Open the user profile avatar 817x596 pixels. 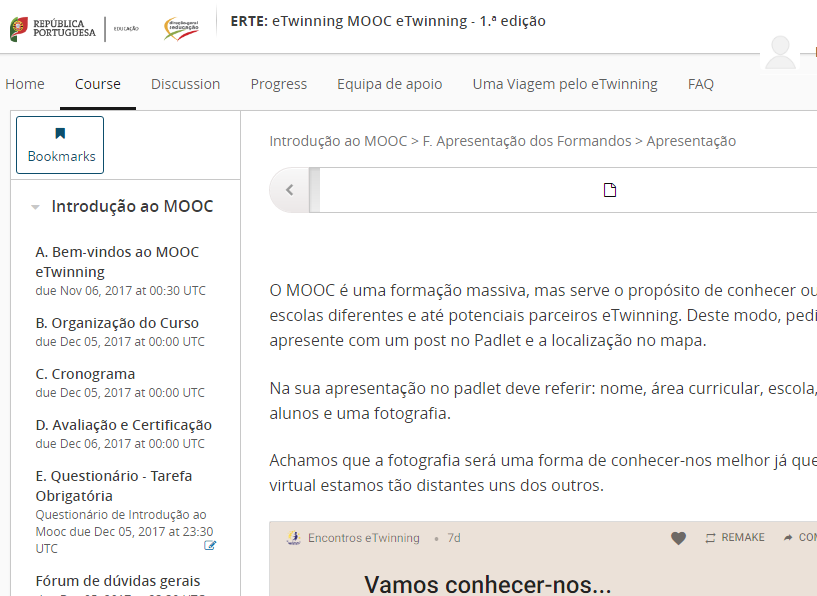pos(780,52)
